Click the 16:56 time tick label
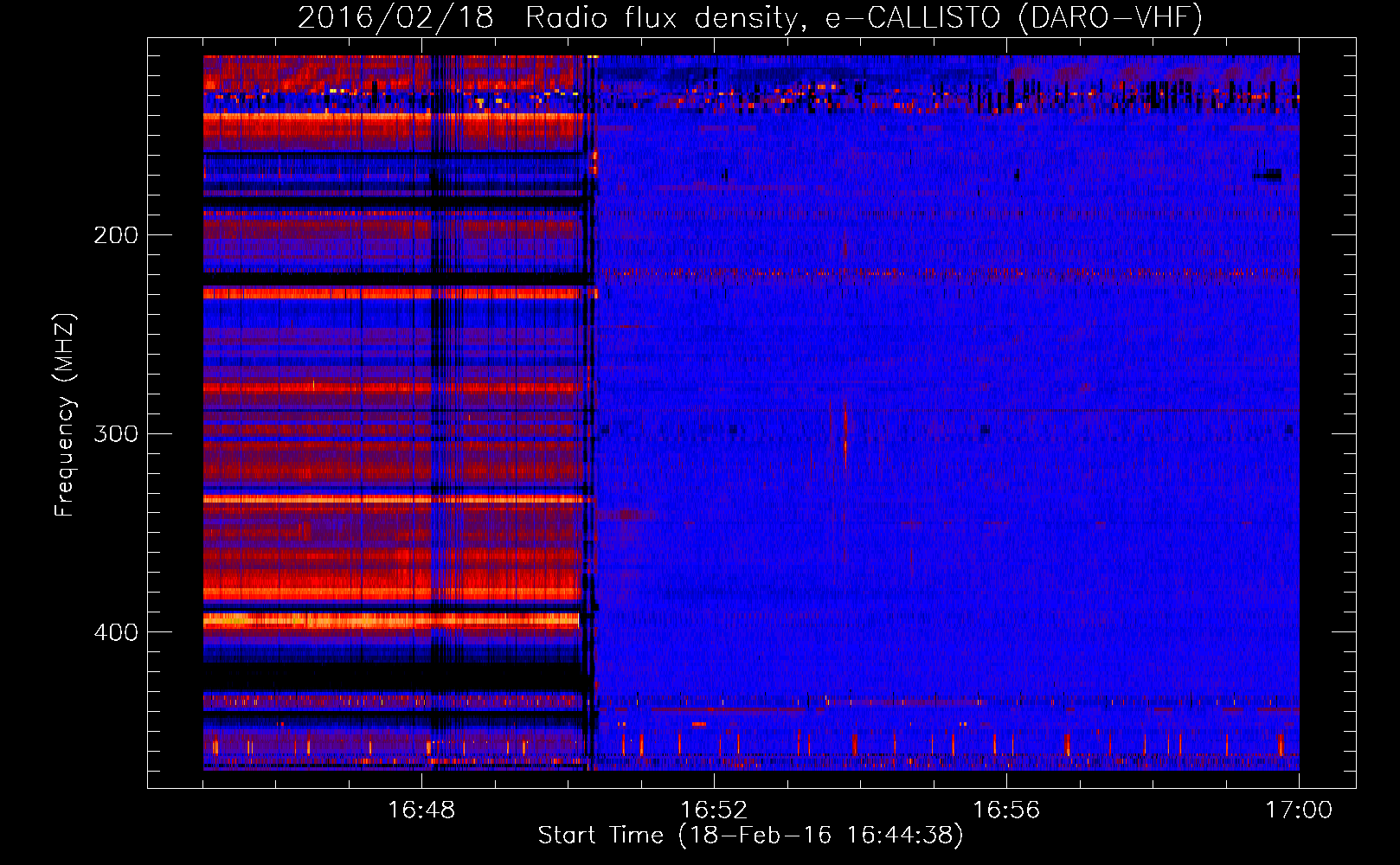Screen dimensions: 1400x865 (1006, 810)
